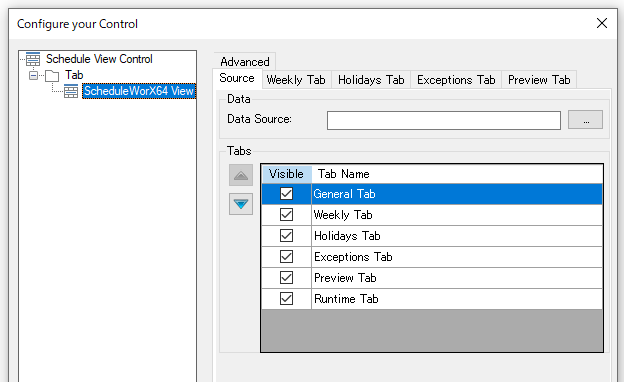Toggle Preview Tab visible checkbox

click(286, 278)
